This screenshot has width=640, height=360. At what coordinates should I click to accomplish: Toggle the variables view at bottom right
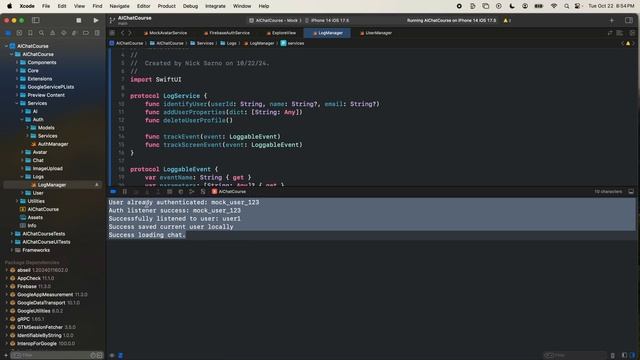coord(624,356)
